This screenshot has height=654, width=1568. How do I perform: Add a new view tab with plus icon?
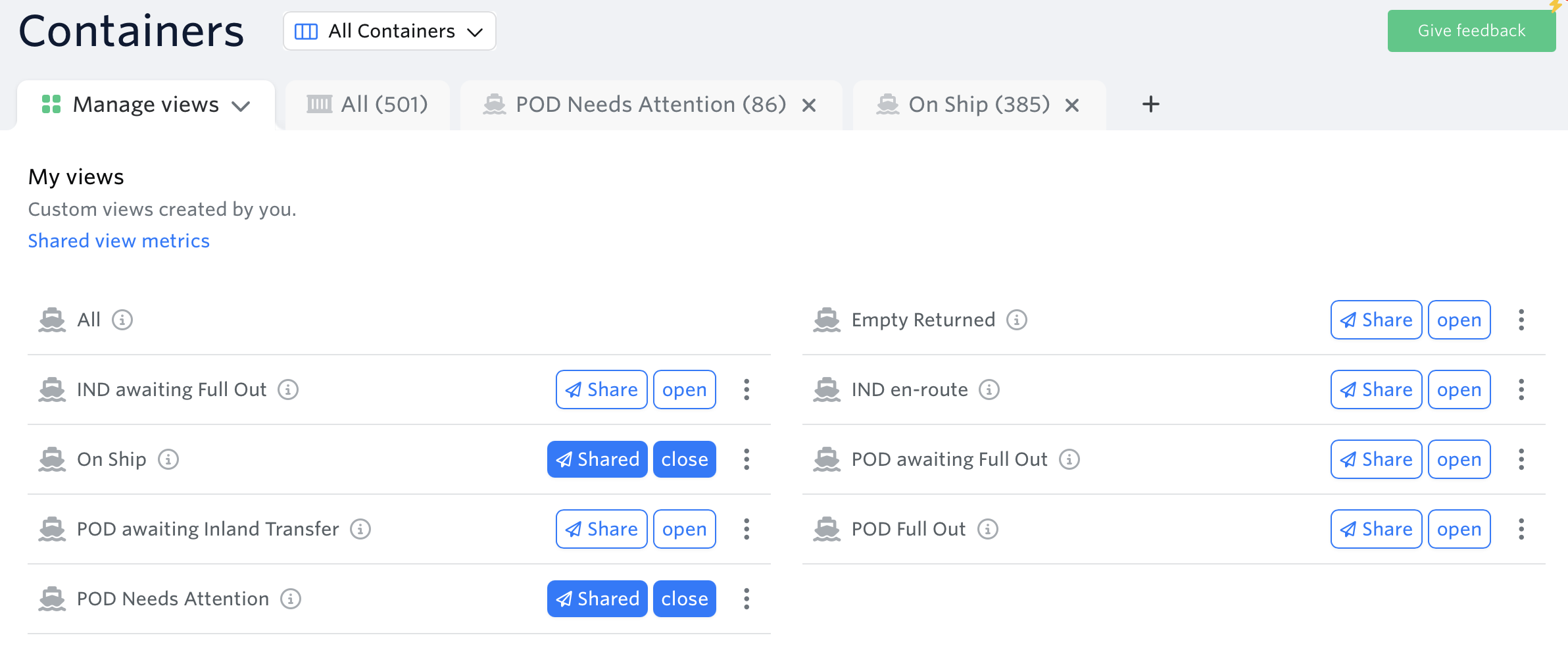tap(1151, 105)
